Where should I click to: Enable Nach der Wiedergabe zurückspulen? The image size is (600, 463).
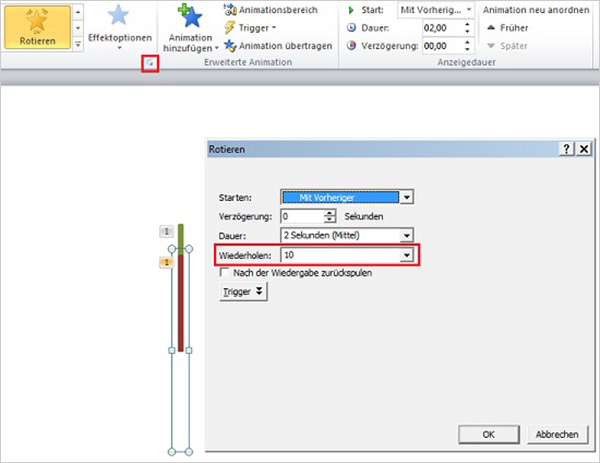tap(225, 272)
